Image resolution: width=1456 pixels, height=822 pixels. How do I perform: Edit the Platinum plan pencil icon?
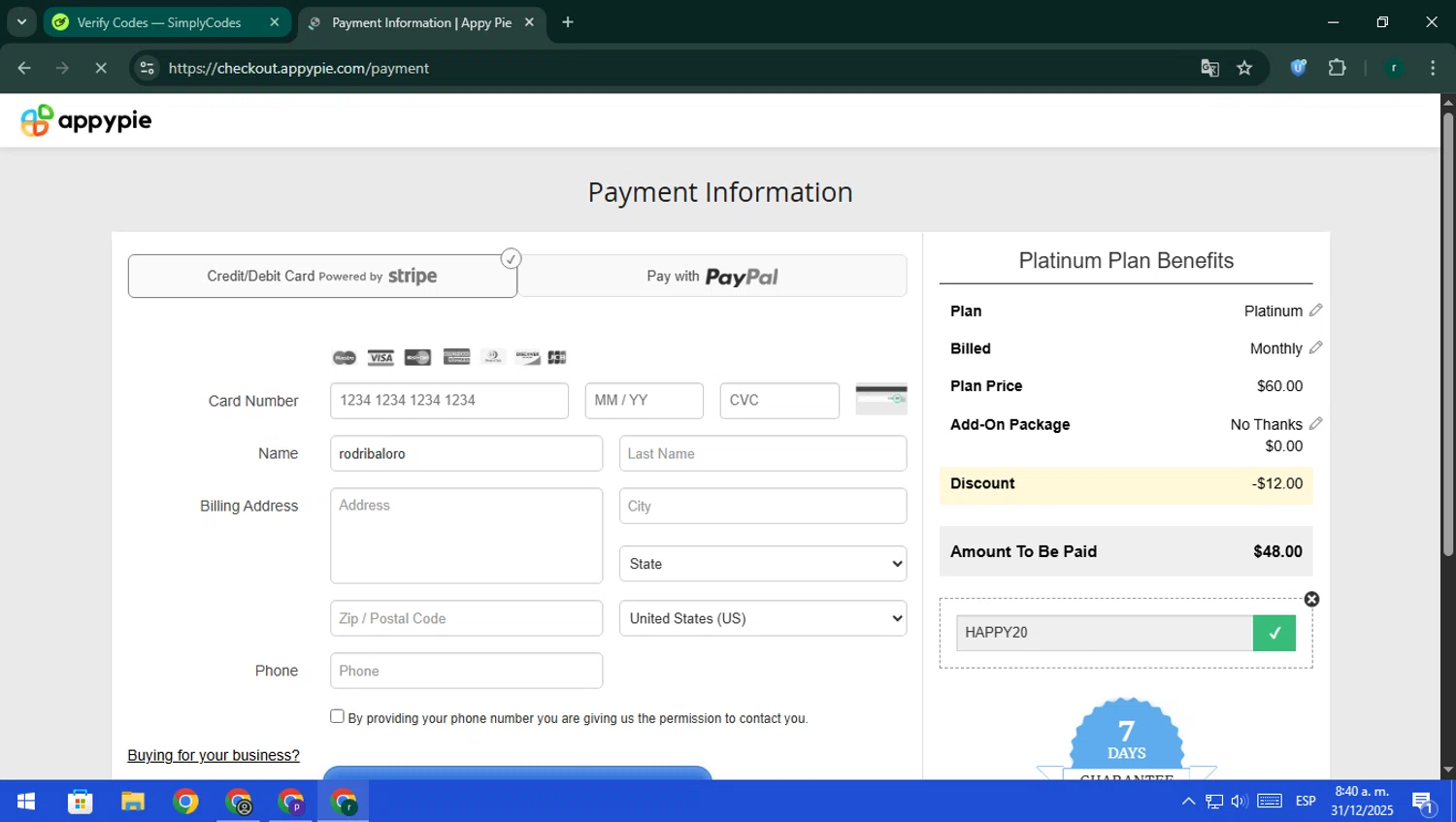tap(1315, 310)
